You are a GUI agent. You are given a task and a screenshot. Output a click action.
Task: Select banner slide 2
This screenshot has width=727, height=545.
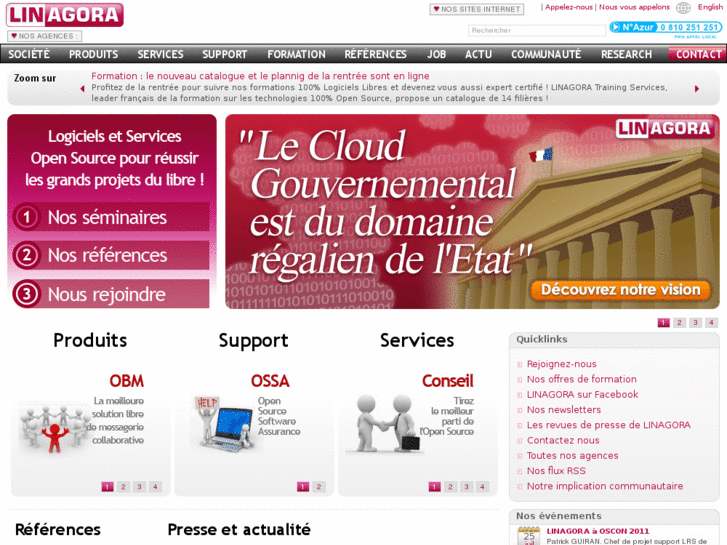click(x=679, y=323)
